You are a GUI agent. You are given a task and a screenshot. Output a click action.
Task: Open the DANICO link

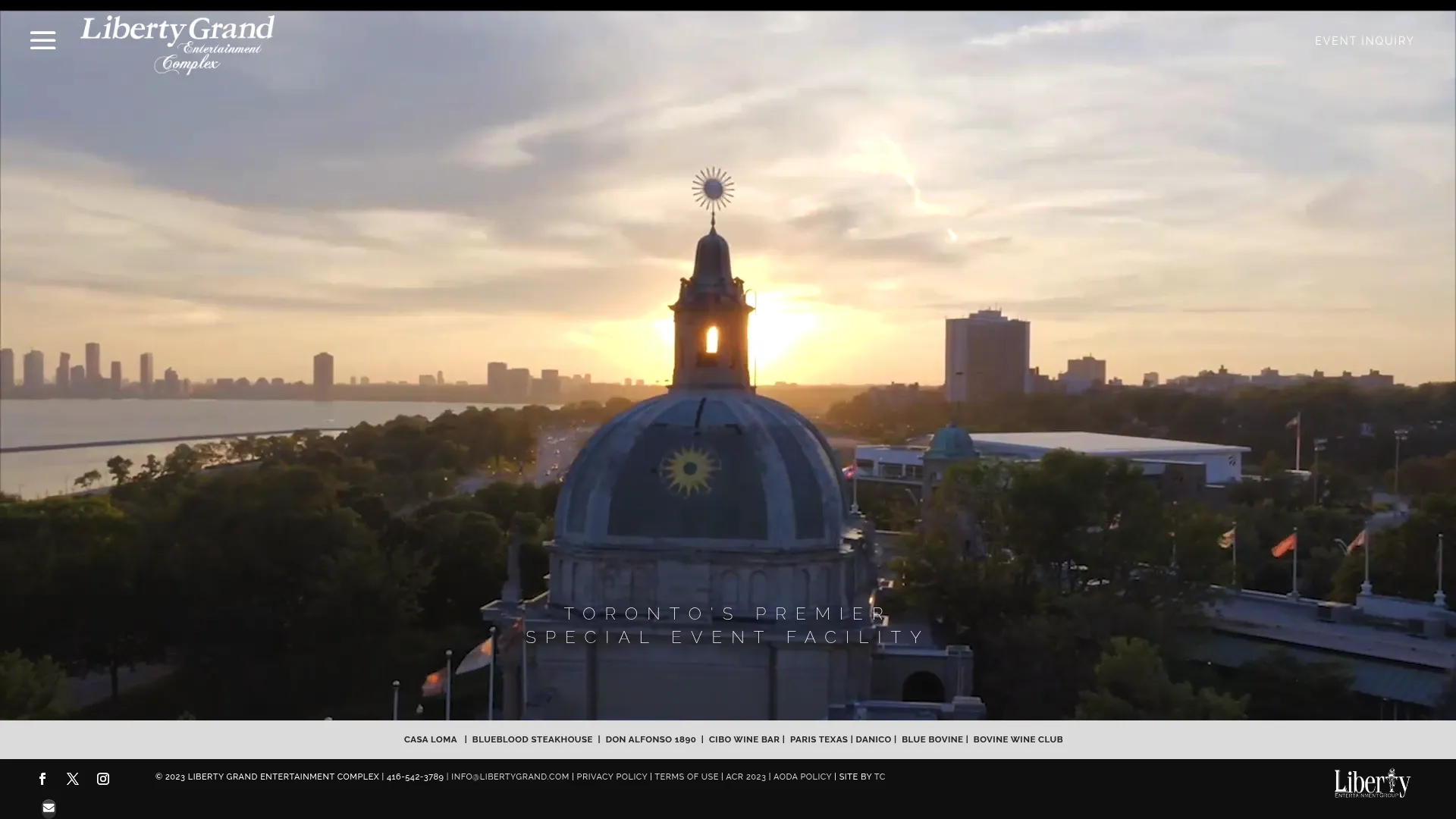tap(873, 739)
